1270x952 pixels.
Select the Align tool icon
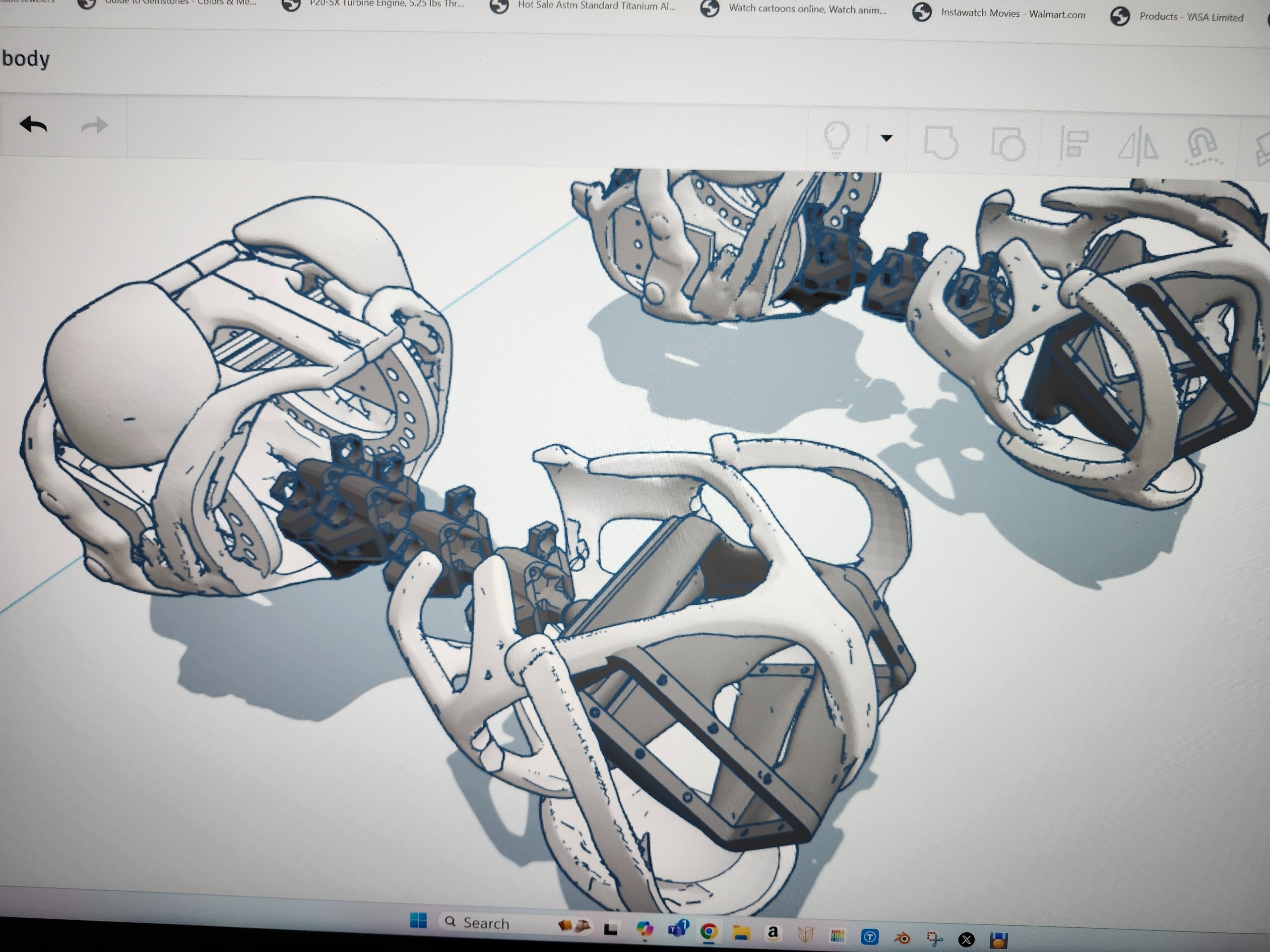[1074, 145]
